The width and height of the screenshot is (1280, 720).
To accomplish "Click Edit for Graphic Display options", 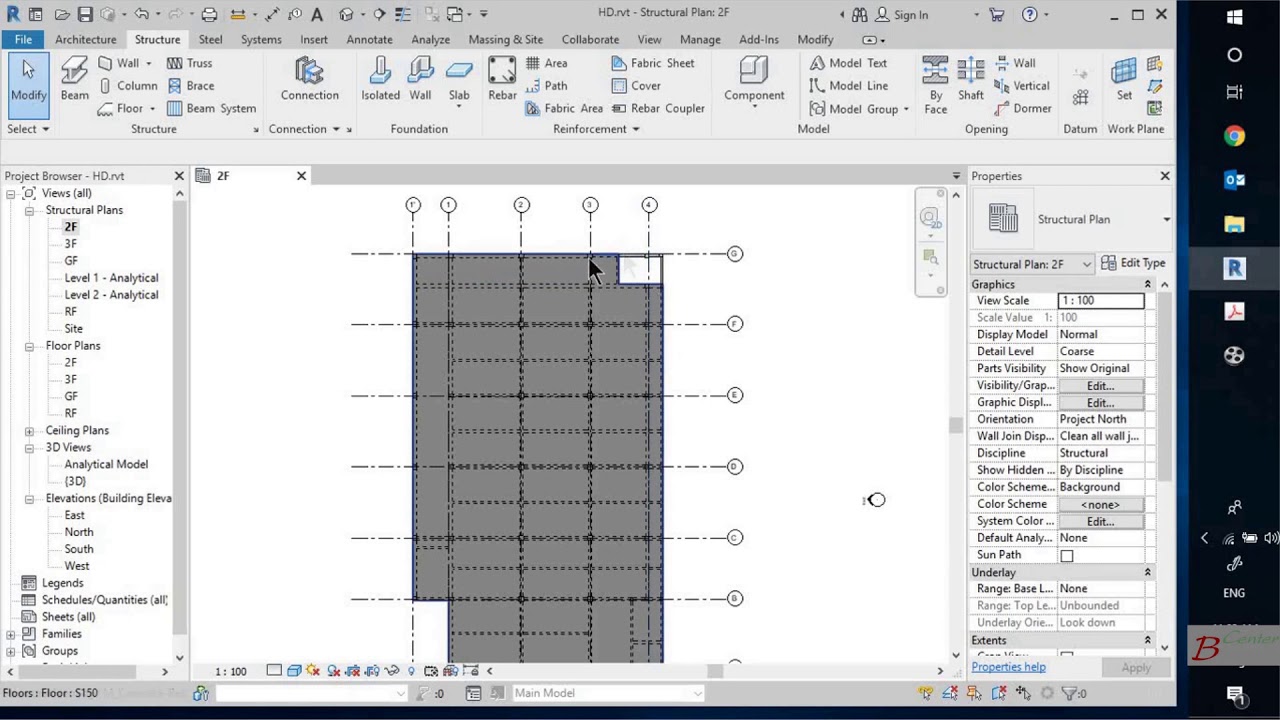I will point(1100,403).
